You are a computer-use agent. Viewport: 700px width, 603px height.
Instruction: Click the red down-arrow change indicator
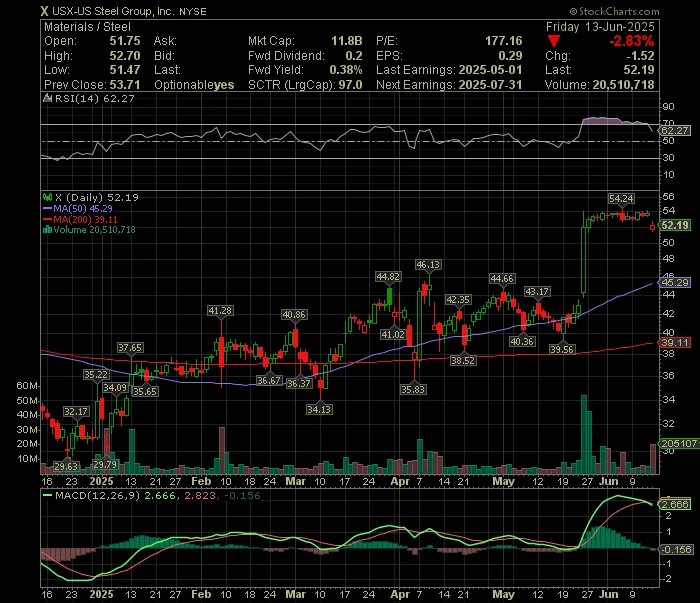[554, 42]
